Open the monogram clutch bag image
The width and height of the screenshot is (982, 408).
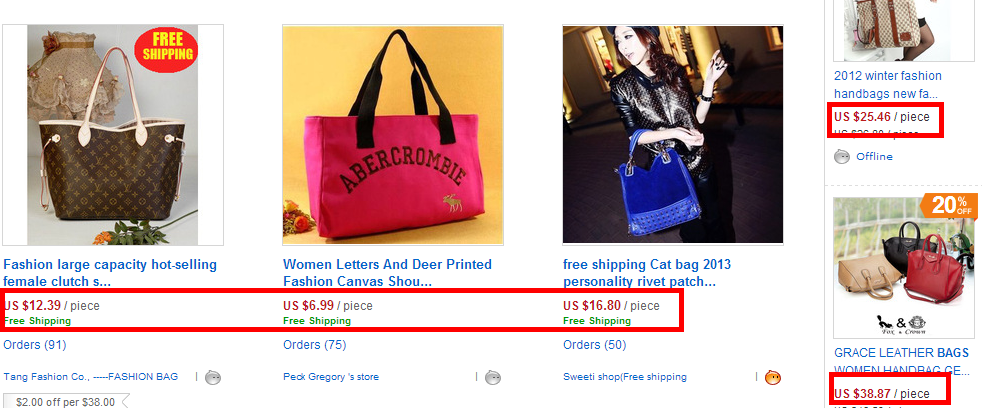coord(113,135)
